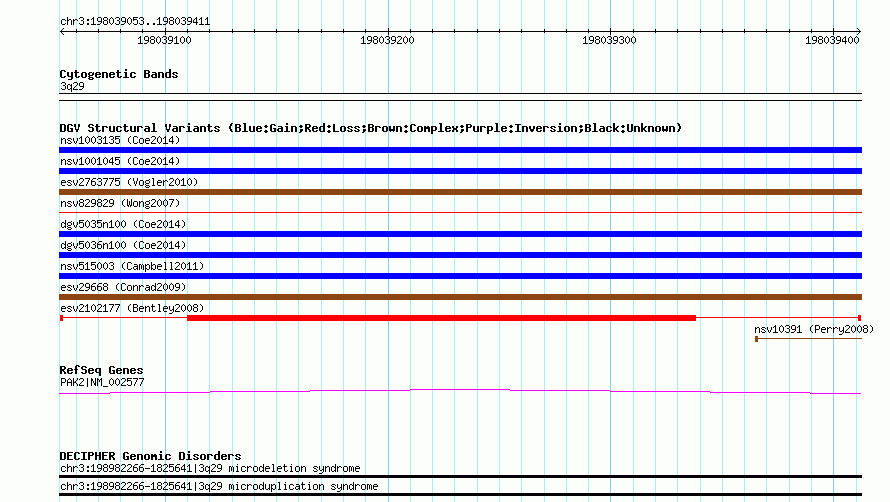The image size is (890, 502).
Task: Click the 3q29 cytogenetic band label
Action: click(x=72, y=86)
